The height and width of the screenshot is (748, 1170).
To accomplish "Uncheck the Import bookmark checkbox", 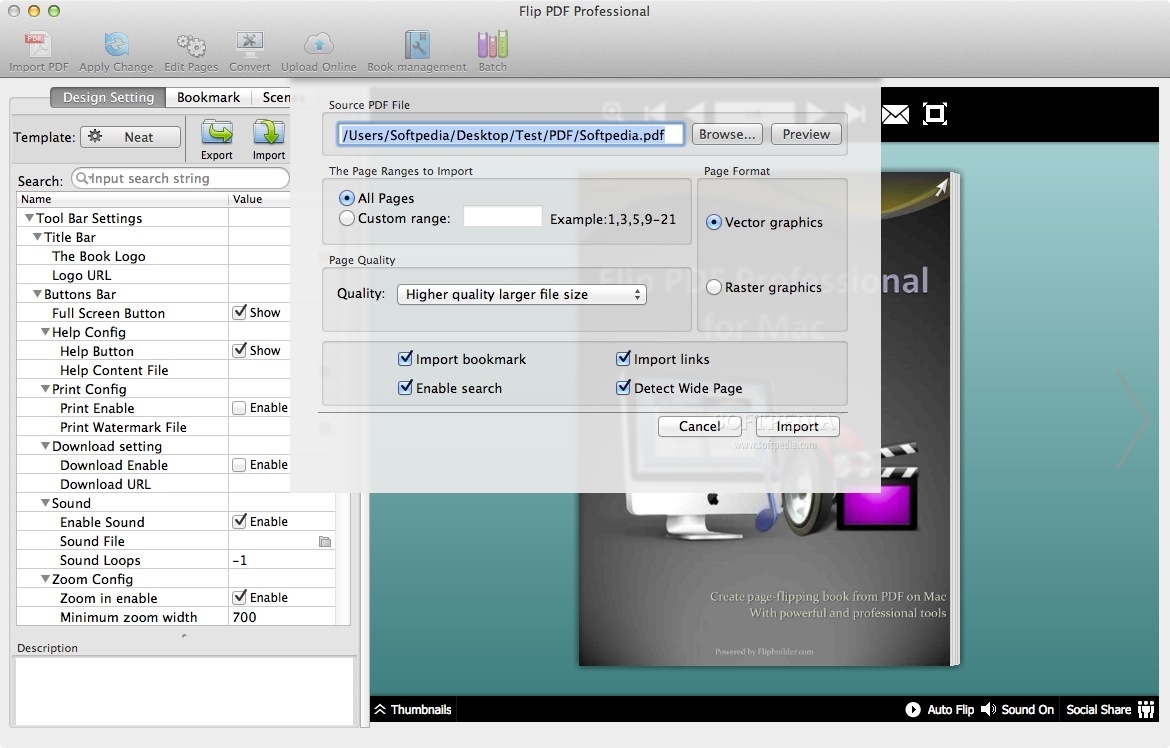I will (x=406, y=358).
